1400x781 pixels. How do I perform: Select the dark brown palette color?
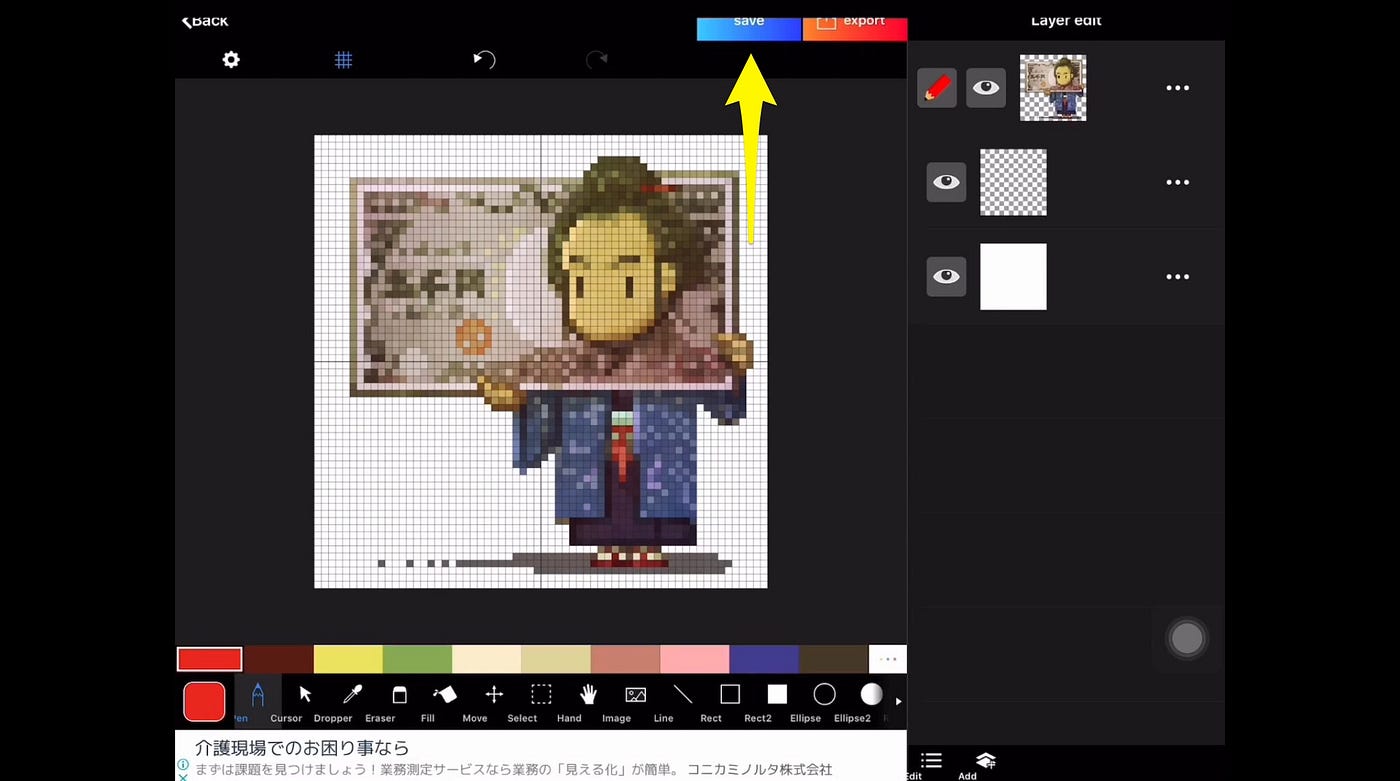pyautogui.click(x=279, y=659)
